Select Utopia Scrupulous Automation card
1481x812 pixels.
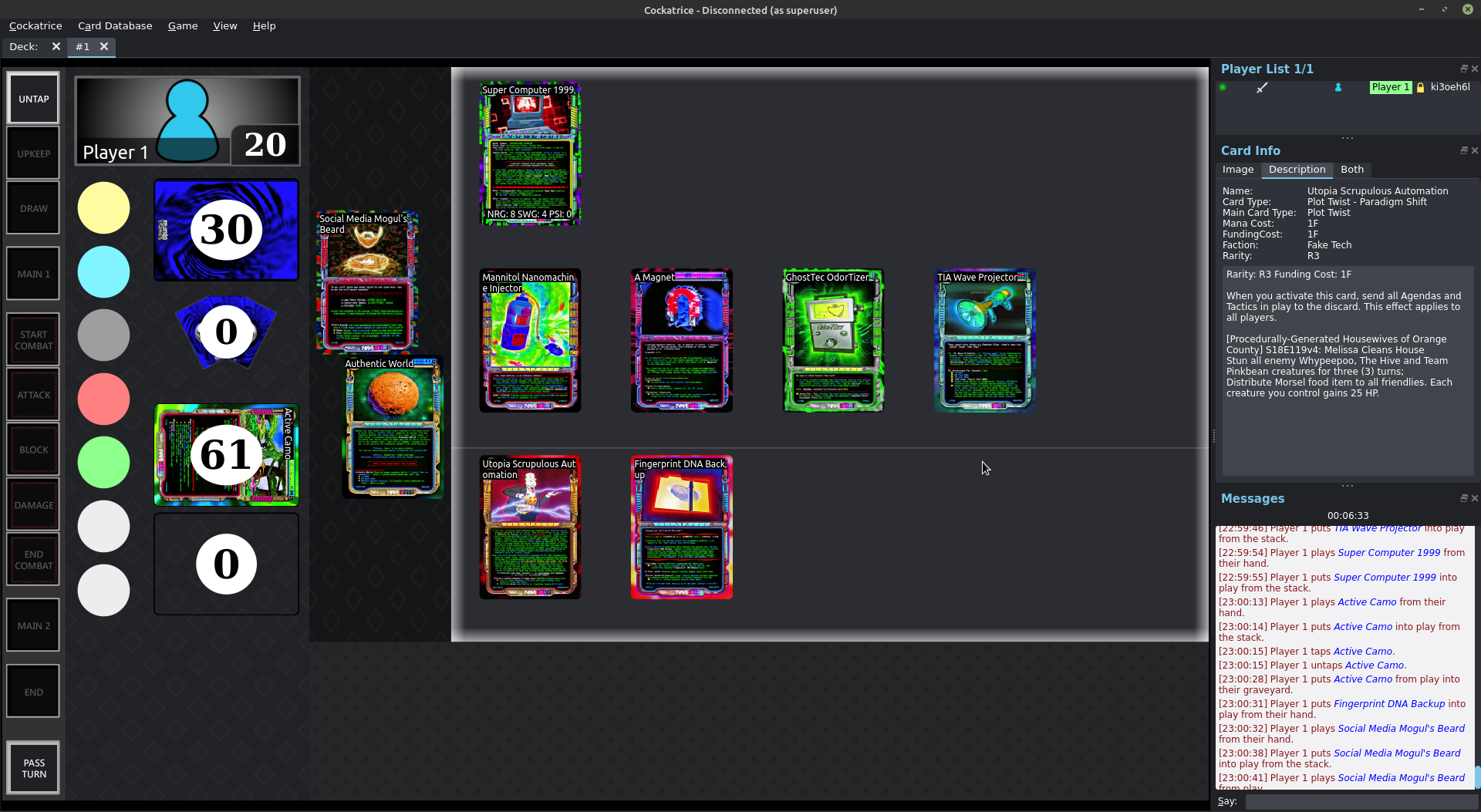530,527
